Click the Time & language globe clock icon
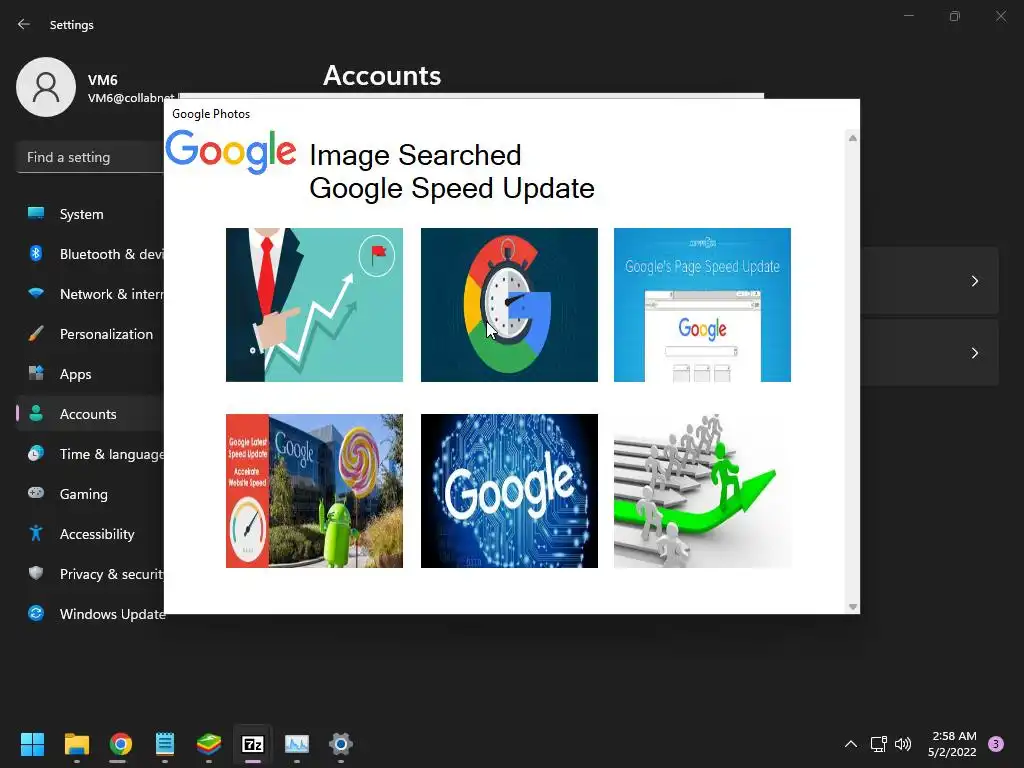 pos(36,453)
